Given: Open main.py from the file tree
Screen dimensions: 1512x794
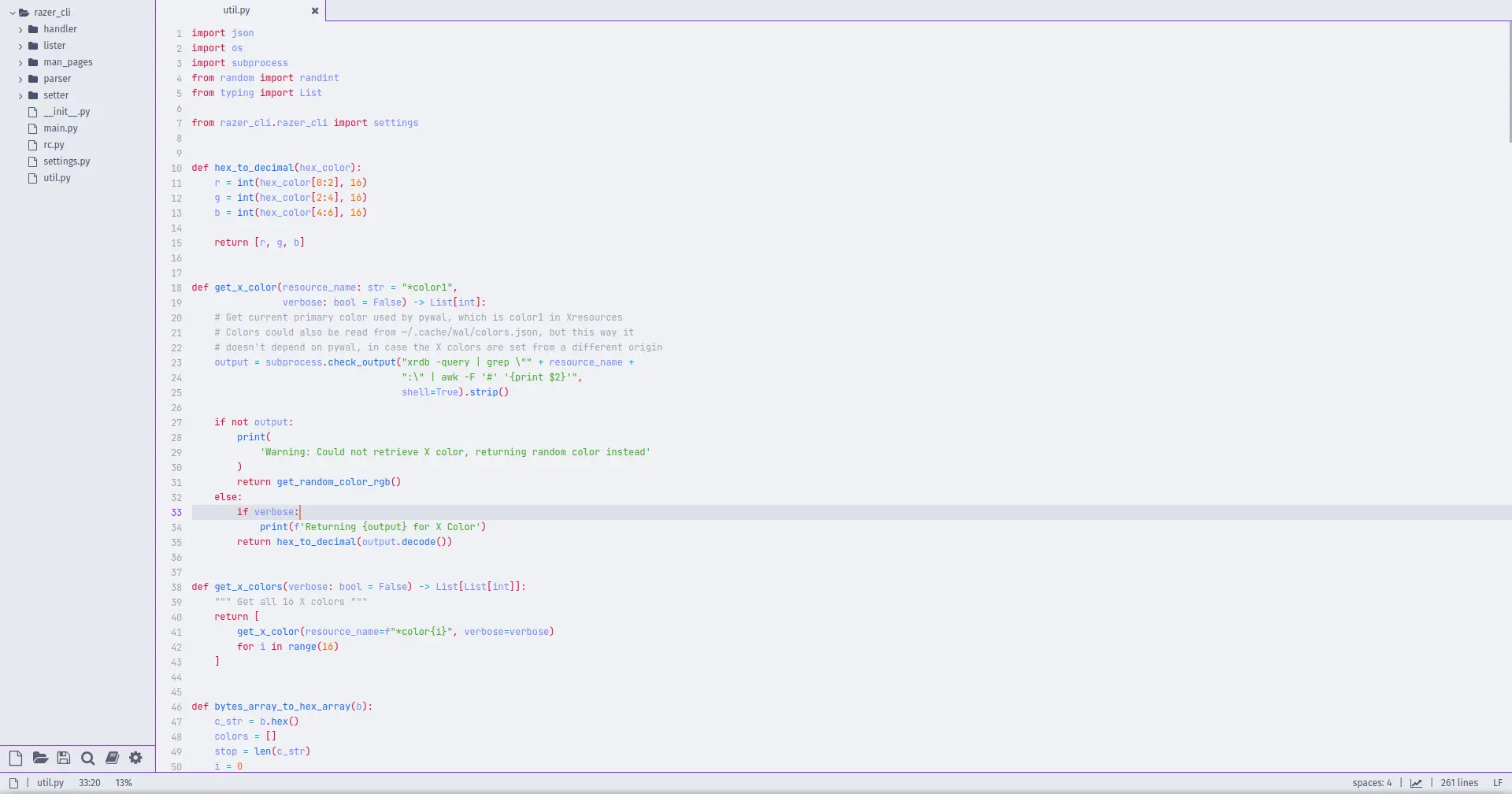Looking at the screenshot, I should (x=61, y=128).
